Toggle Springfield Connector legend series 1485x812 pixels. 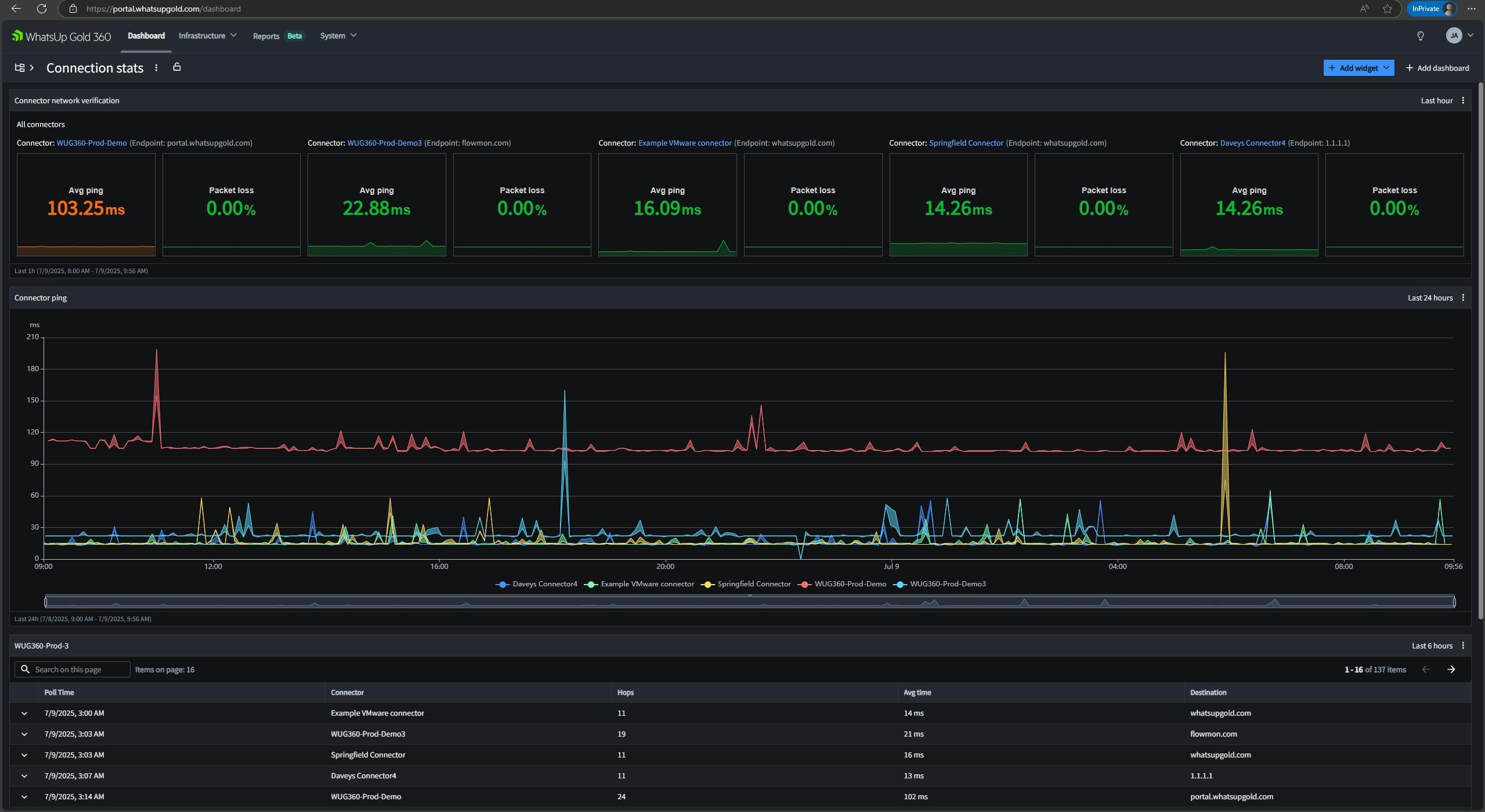click(x=746, y=584)
